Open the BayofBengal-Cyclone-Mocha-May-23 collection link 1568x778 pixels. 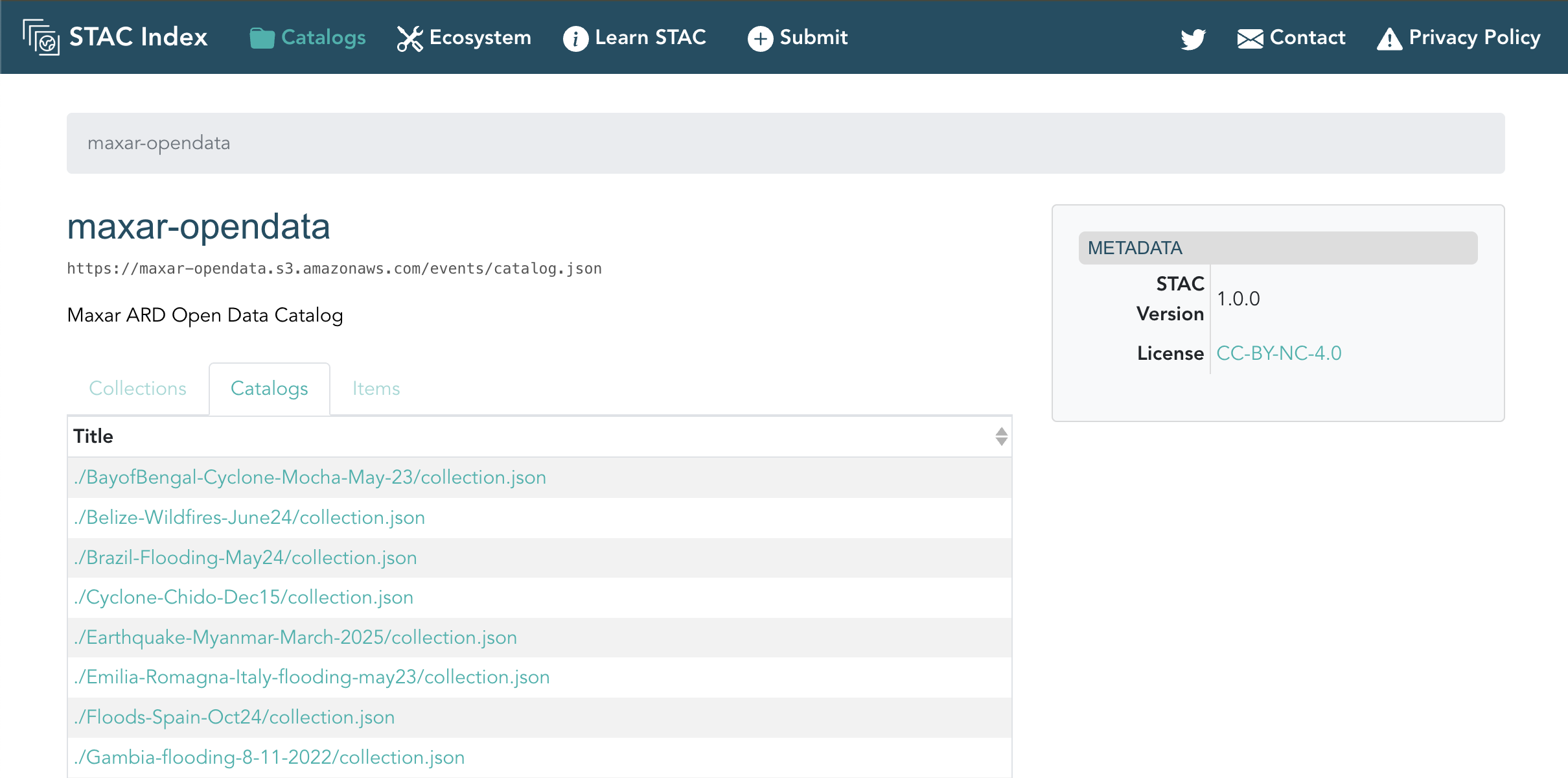tap(310, 477)
